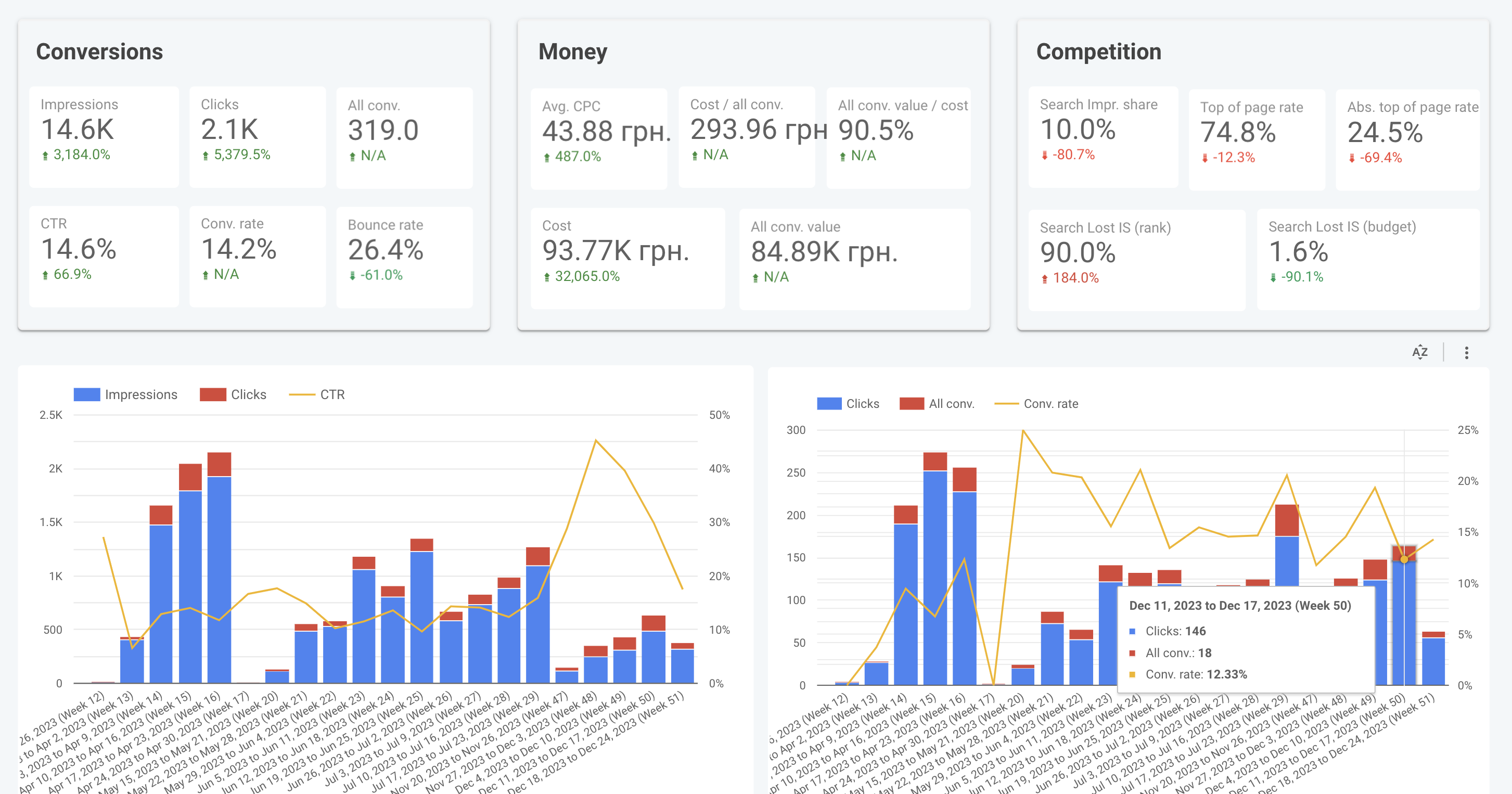Click the blue Impressions legend swatch

[87, 394]
